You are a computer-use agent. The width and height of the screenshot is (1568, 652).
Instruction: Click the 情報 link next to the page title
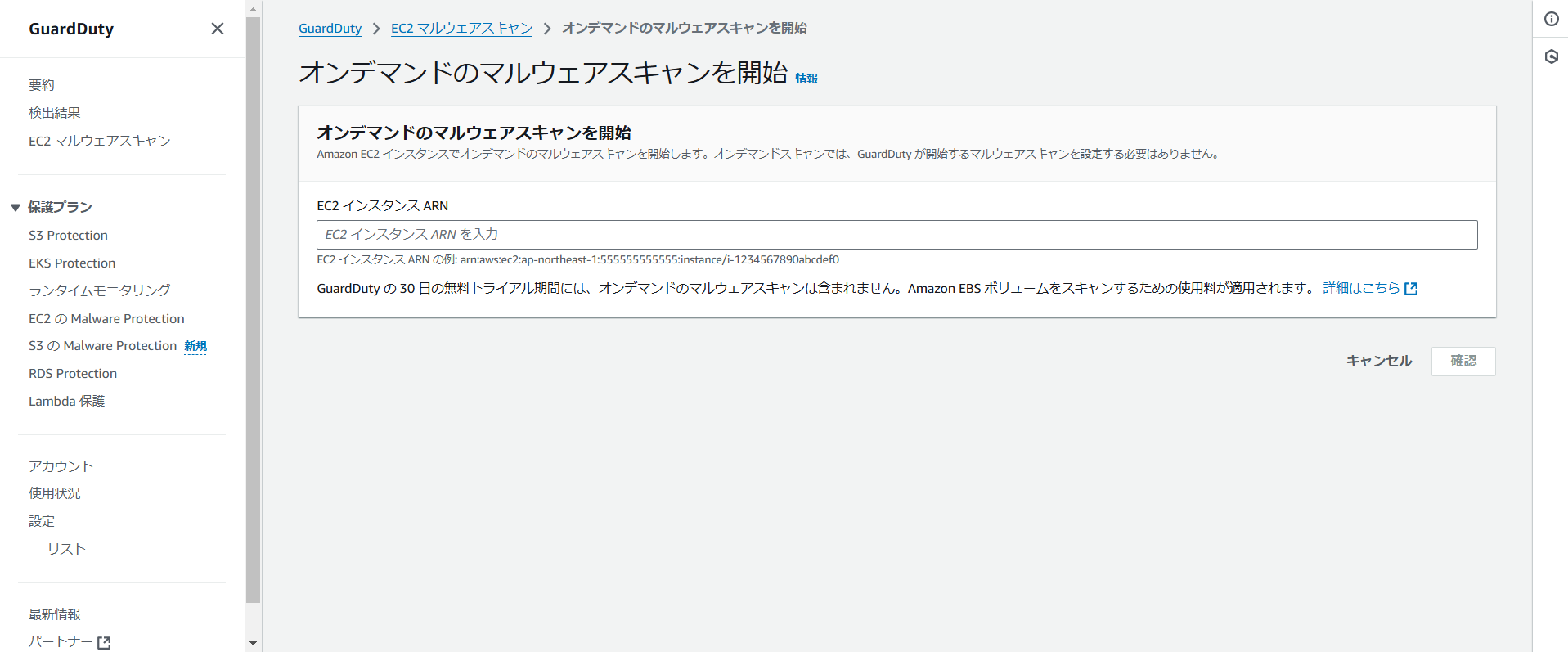[x=806, y=79]
